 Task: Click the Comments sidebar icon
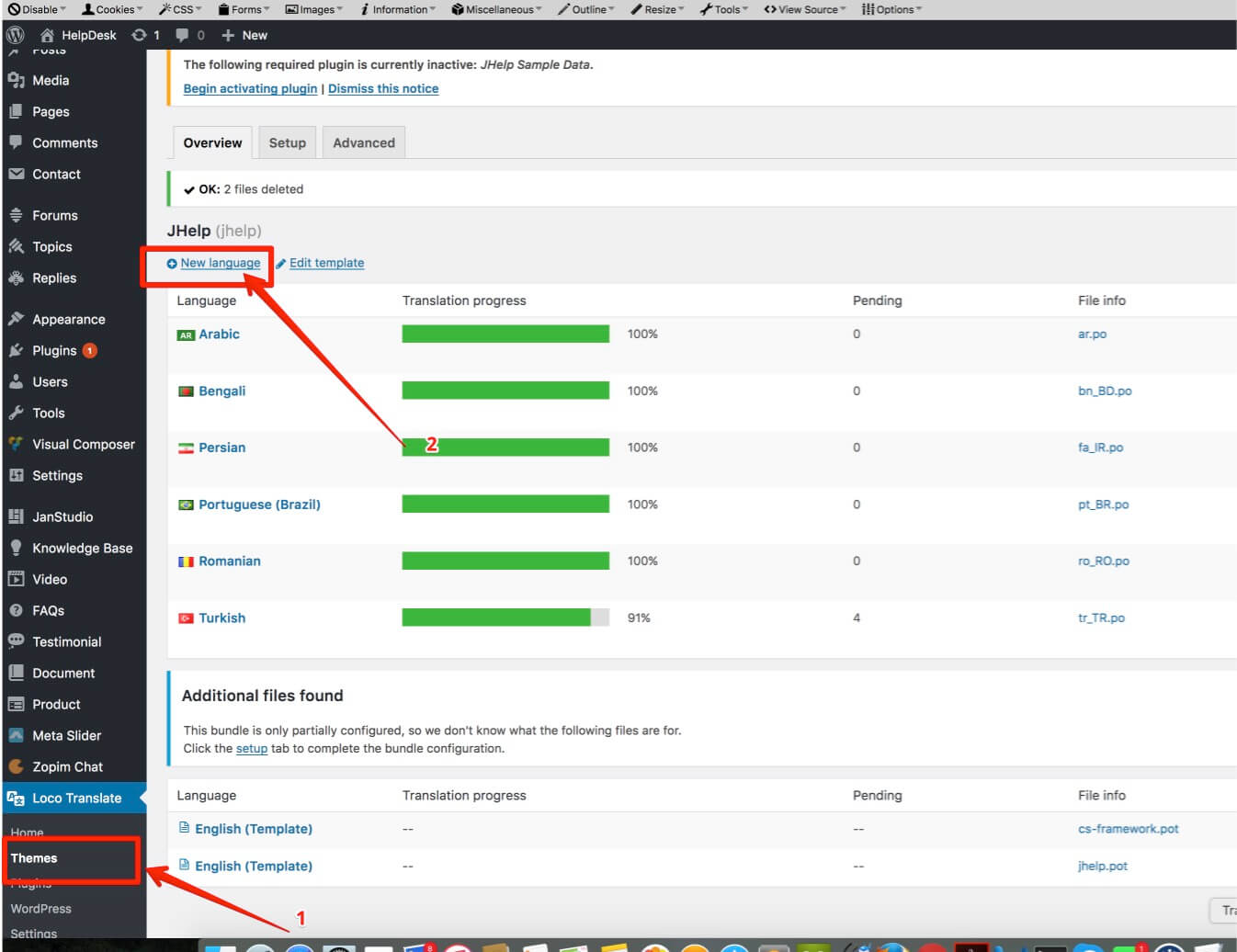tap(16, 142)
